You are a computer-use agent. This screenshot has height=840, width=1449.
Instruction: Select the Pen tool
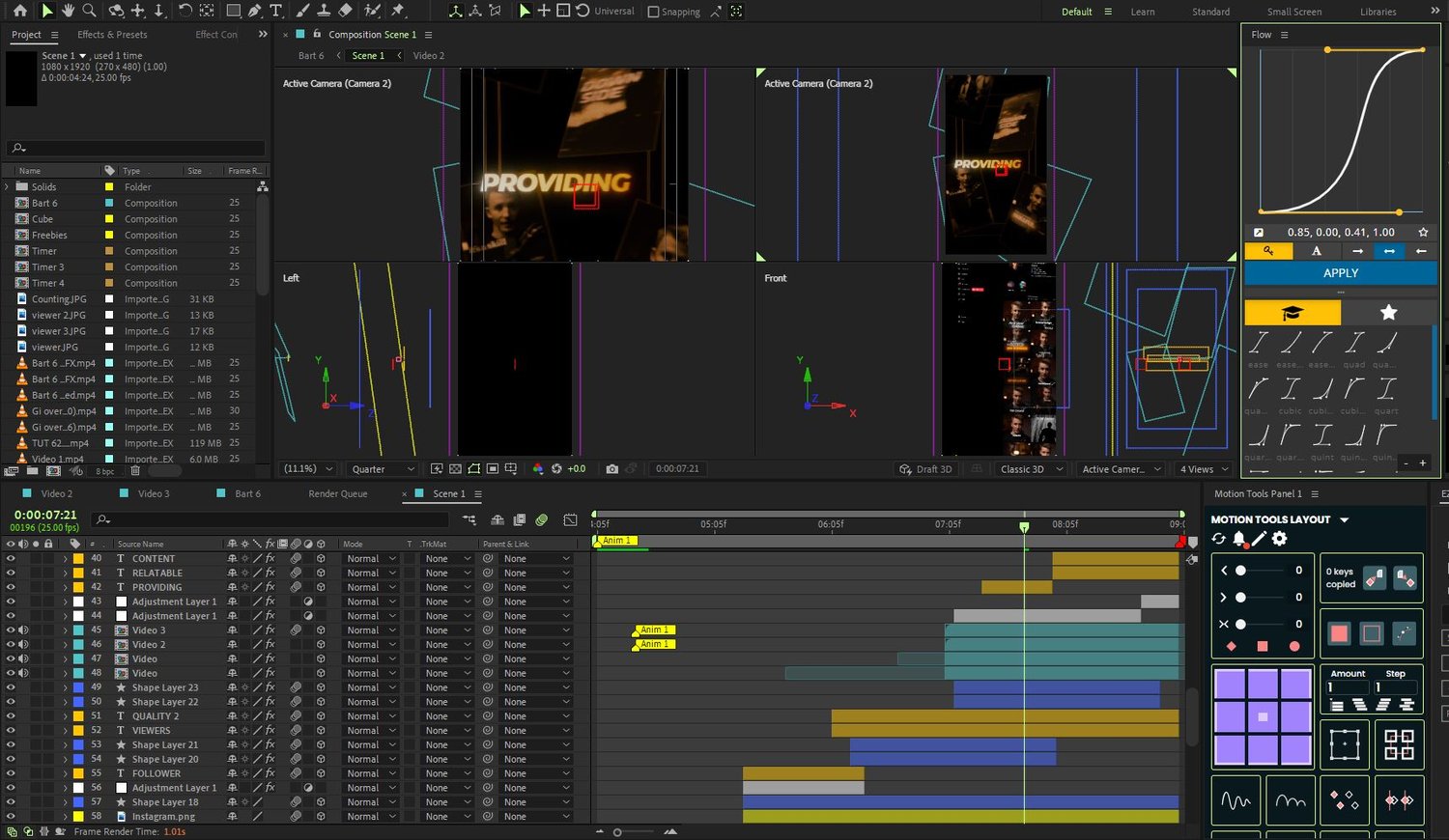click(254, 11)
